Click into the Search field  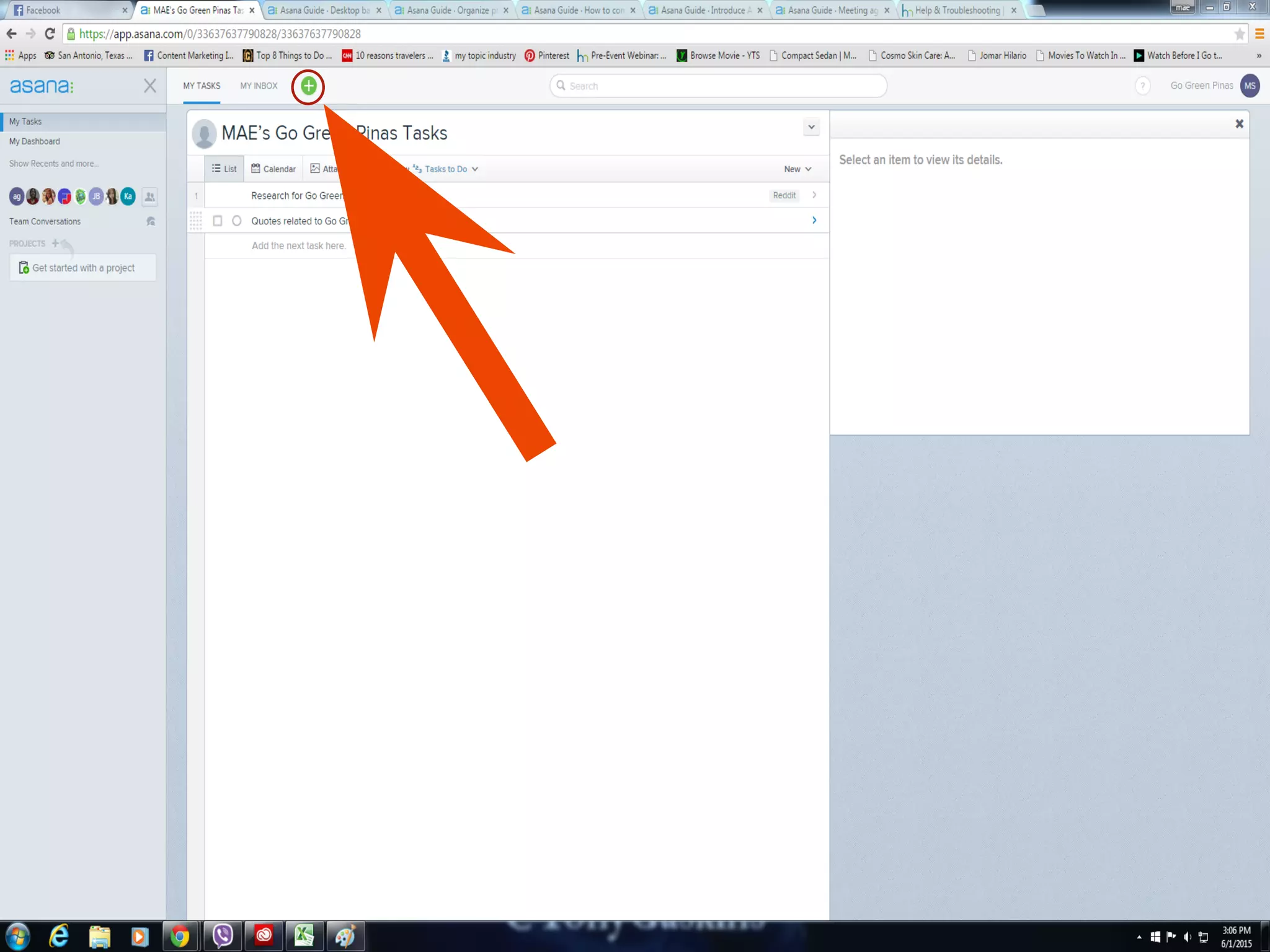pos(719,86)
